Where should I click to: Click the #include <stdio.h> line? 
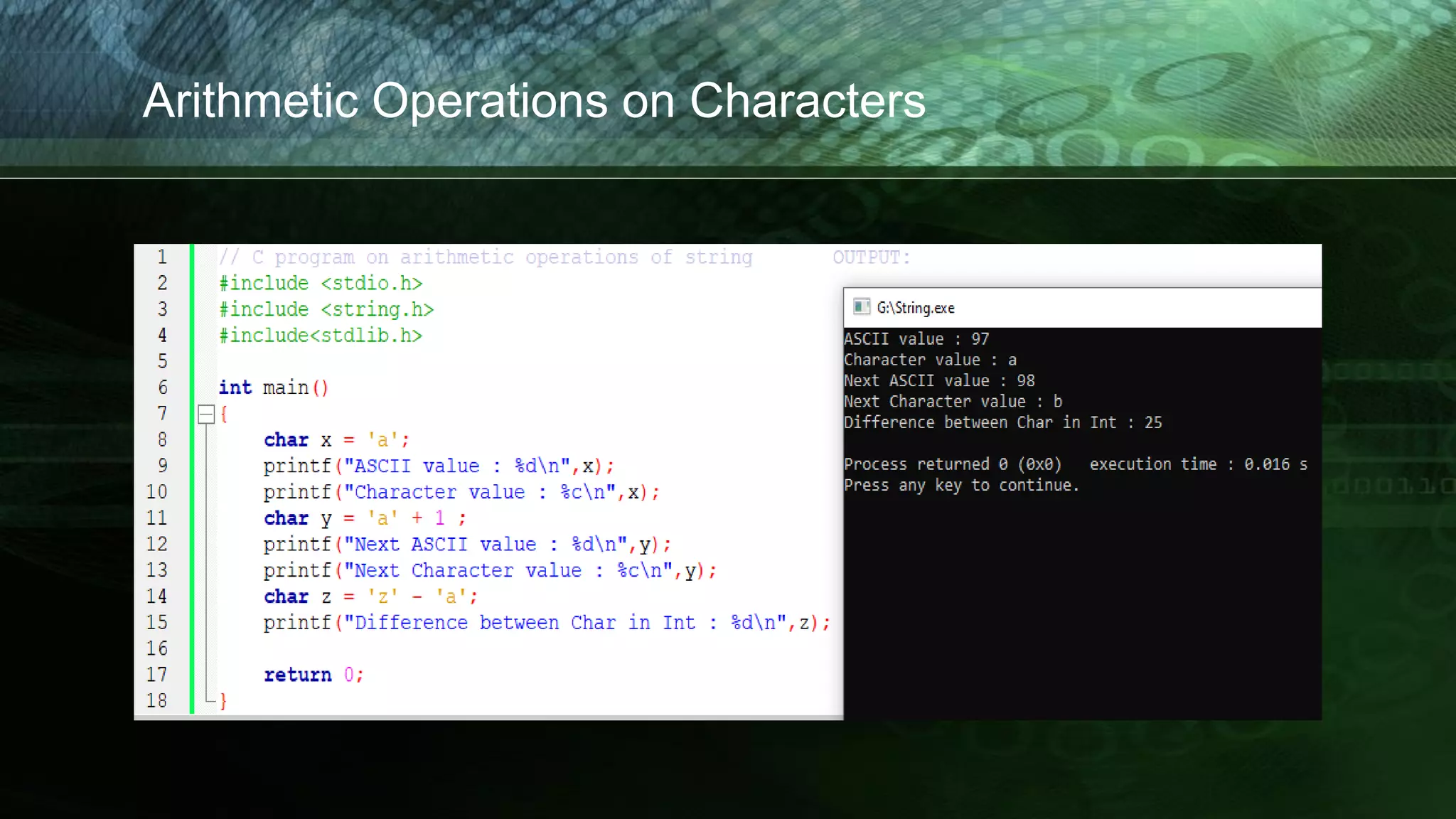click(321, 283)
